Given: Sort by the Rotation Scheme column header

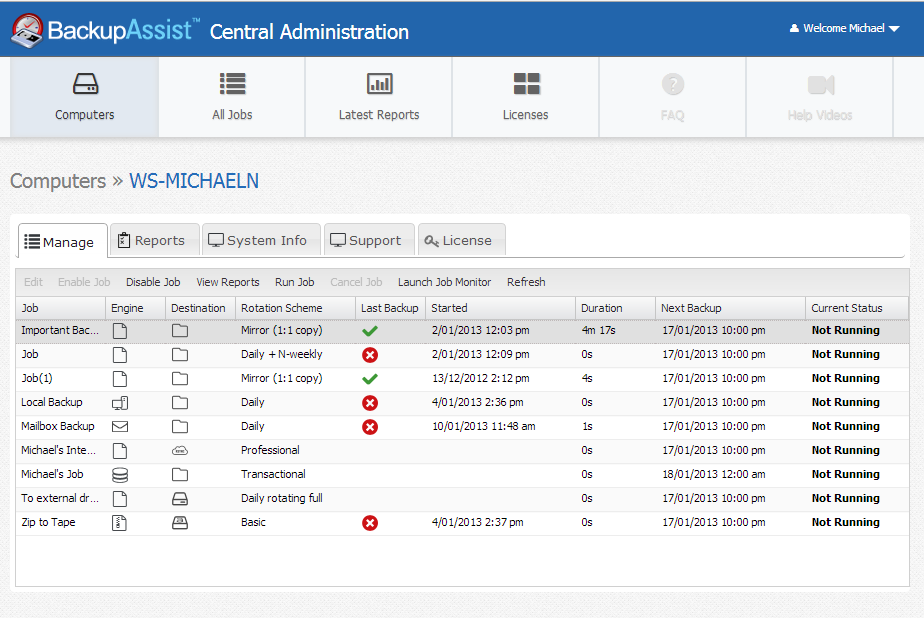Looking at the screenshot, I should pos(295,308).
